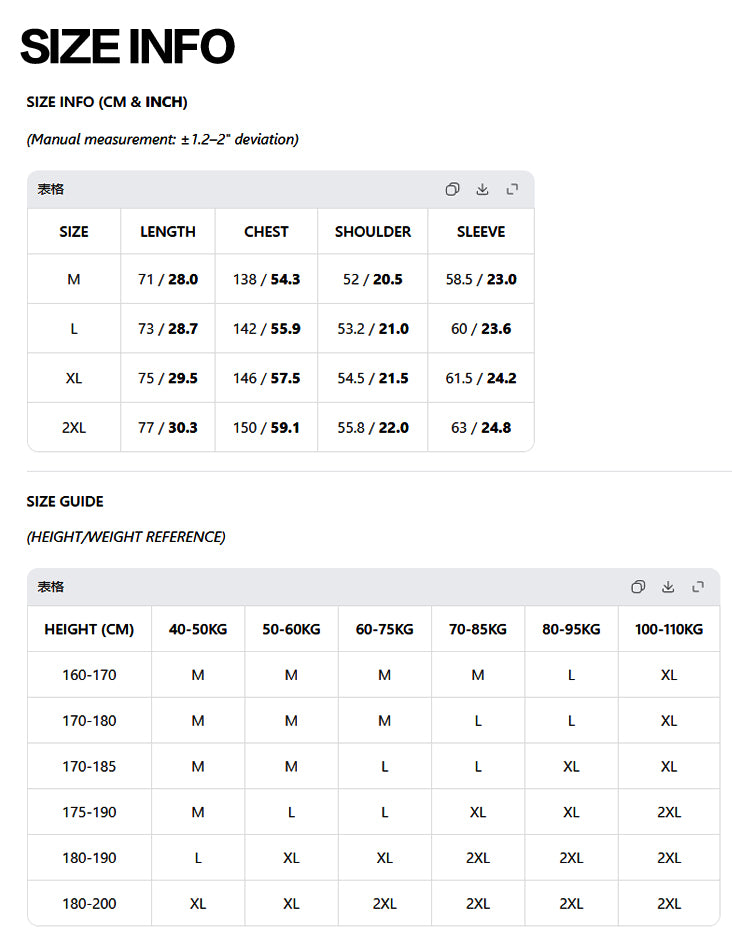Copy the height/weight size guide table
Screen dimensions: 732x941
coord(638,587)
